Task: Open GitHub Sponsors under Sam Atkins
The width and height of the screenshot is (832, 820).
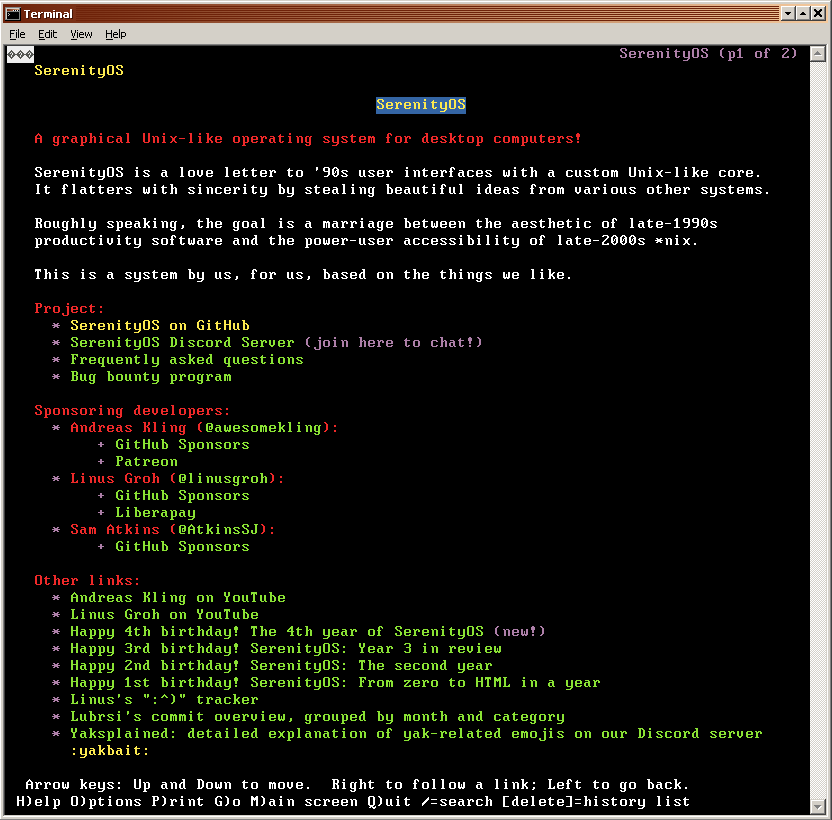Action: pyautogui.click(x=182, y=546)
